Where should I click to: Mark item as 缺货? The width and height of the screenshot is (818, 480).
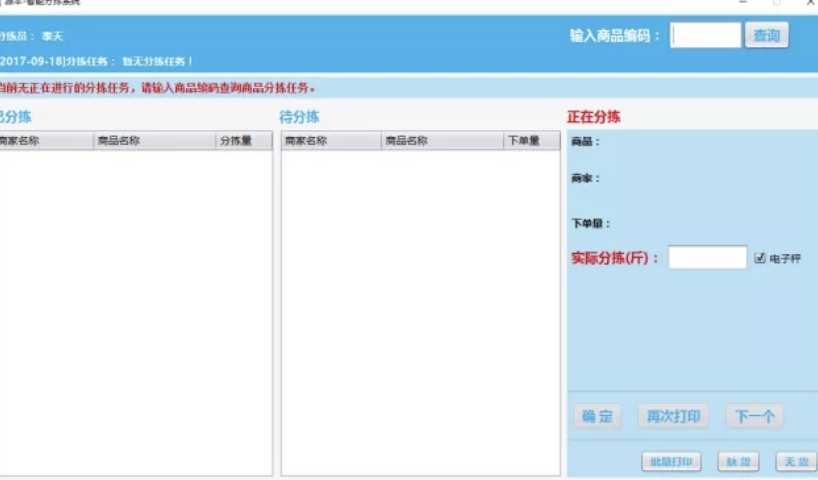tap(738, 461)
